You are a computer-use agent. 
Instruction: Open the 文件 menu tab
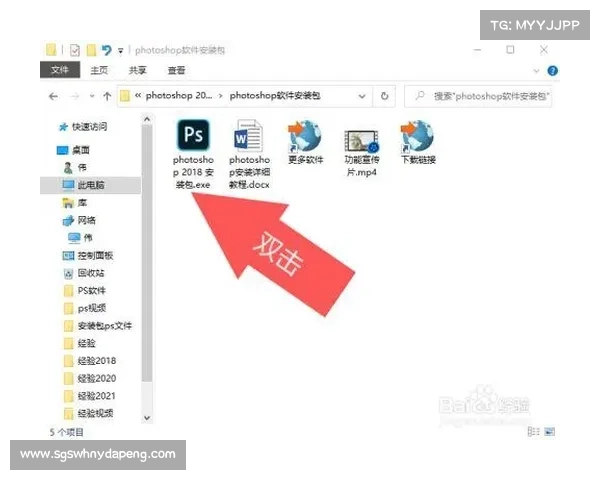(x=60, y=70)
